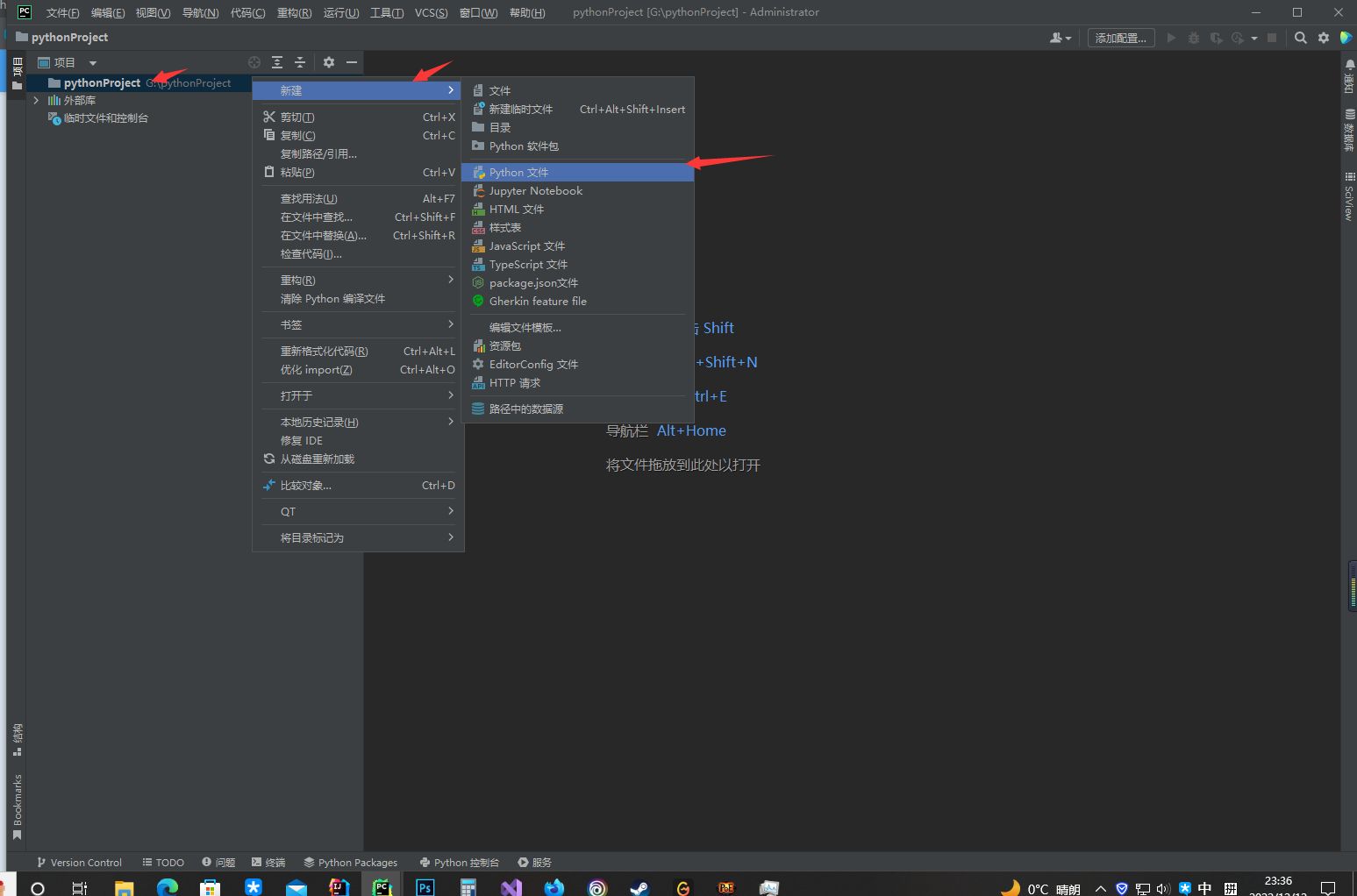The width and height of the screenshot is (1357, 896).
Task: Open the 项目 view dropdown
Action: 92,63
